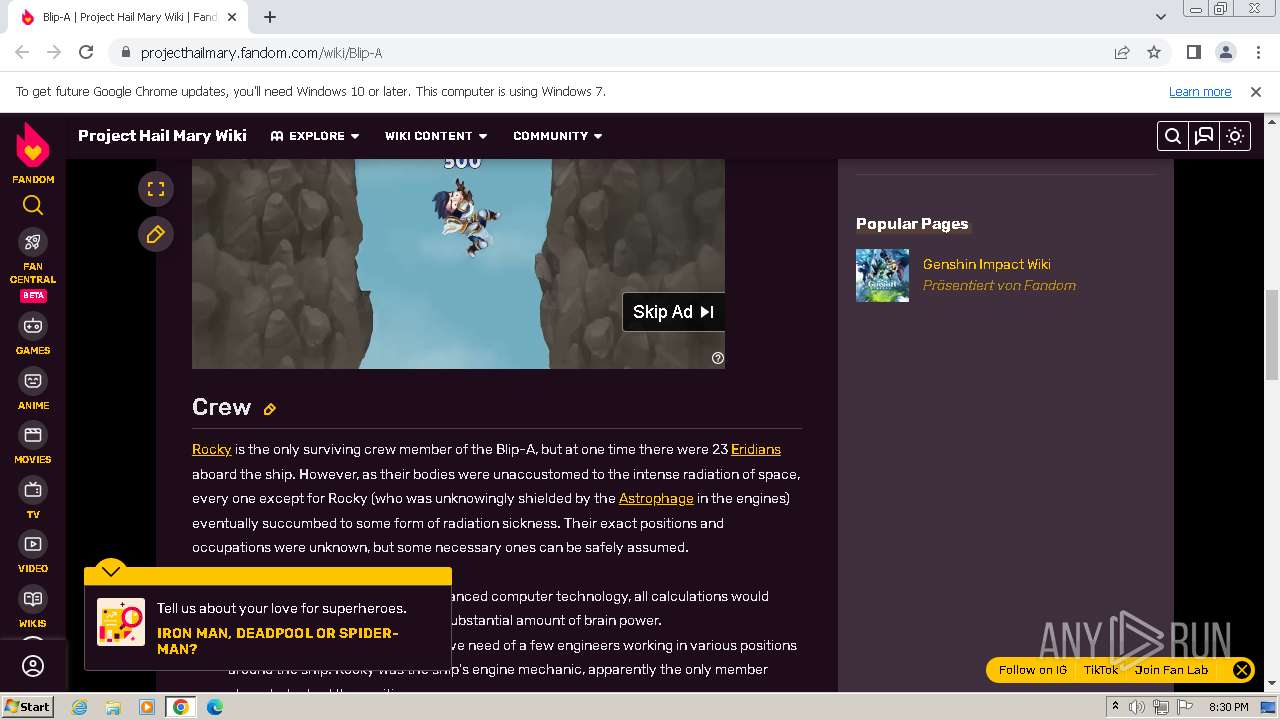Share this page icon in address bar
1280x720 pixels.
pyautogui.click(x=1122, y=52)
